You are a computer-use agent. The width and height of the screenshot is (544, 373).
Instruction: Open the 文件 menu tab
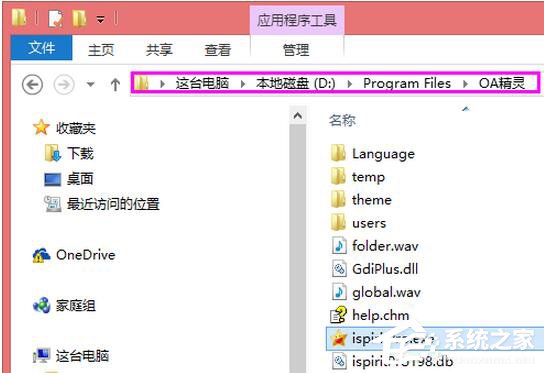click(42, 48)
